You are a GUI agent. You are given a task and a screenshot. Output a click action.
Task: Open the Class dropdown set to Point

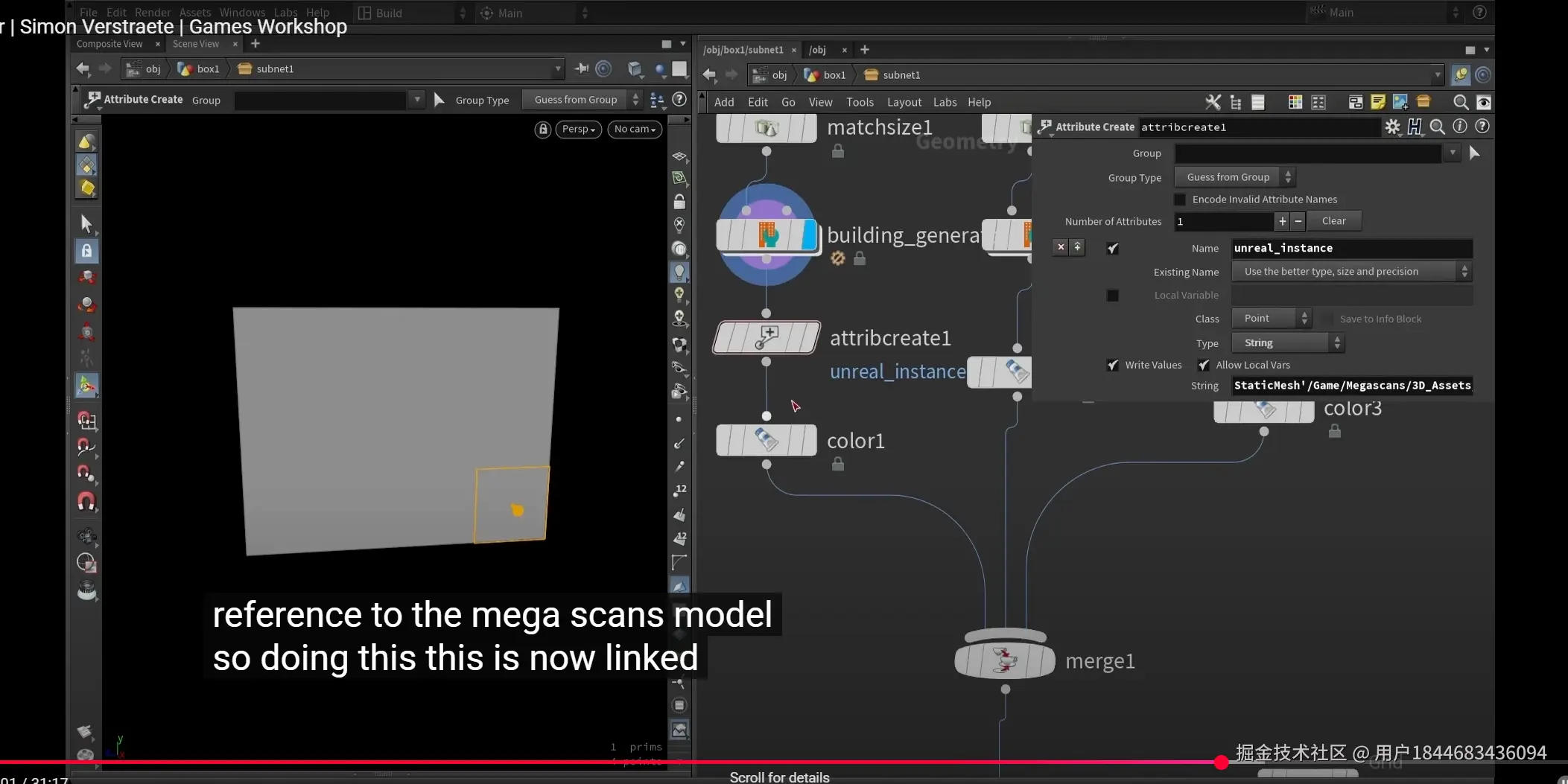(x=1271, y=319)
